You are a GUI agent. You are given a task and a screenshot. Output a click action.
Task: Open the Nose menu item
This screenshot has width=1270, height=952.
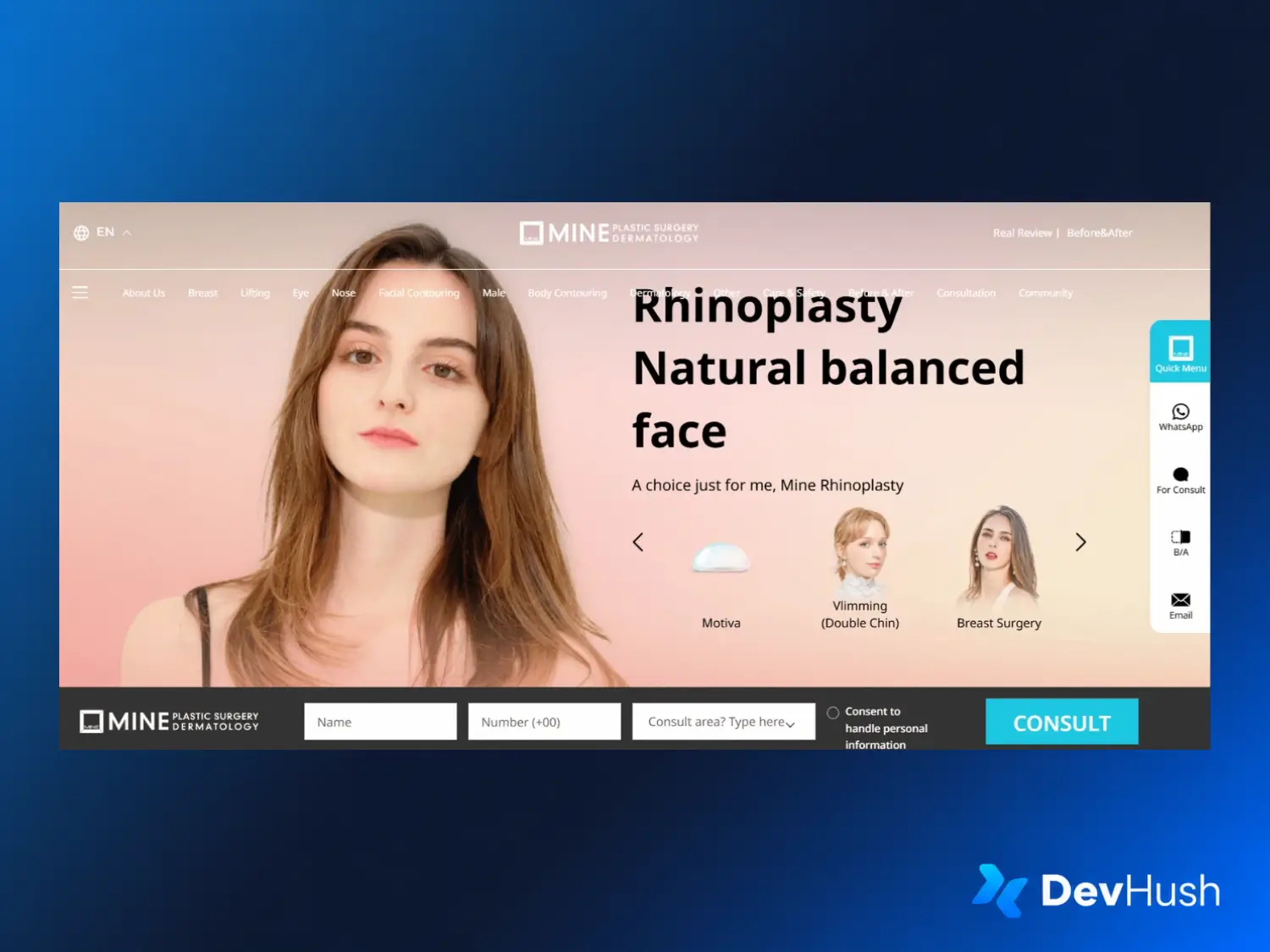[x=344, y=293]
